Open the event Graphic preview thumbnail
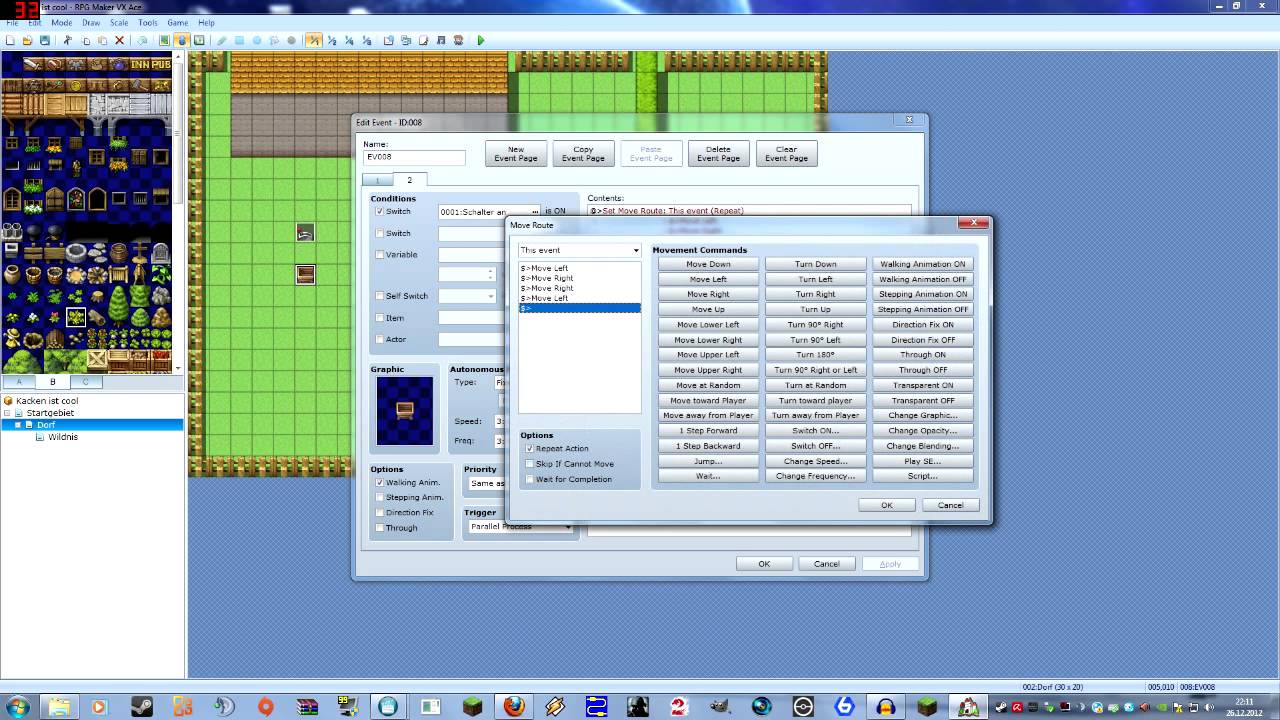 pyautogui.click(x=405, y=410)
